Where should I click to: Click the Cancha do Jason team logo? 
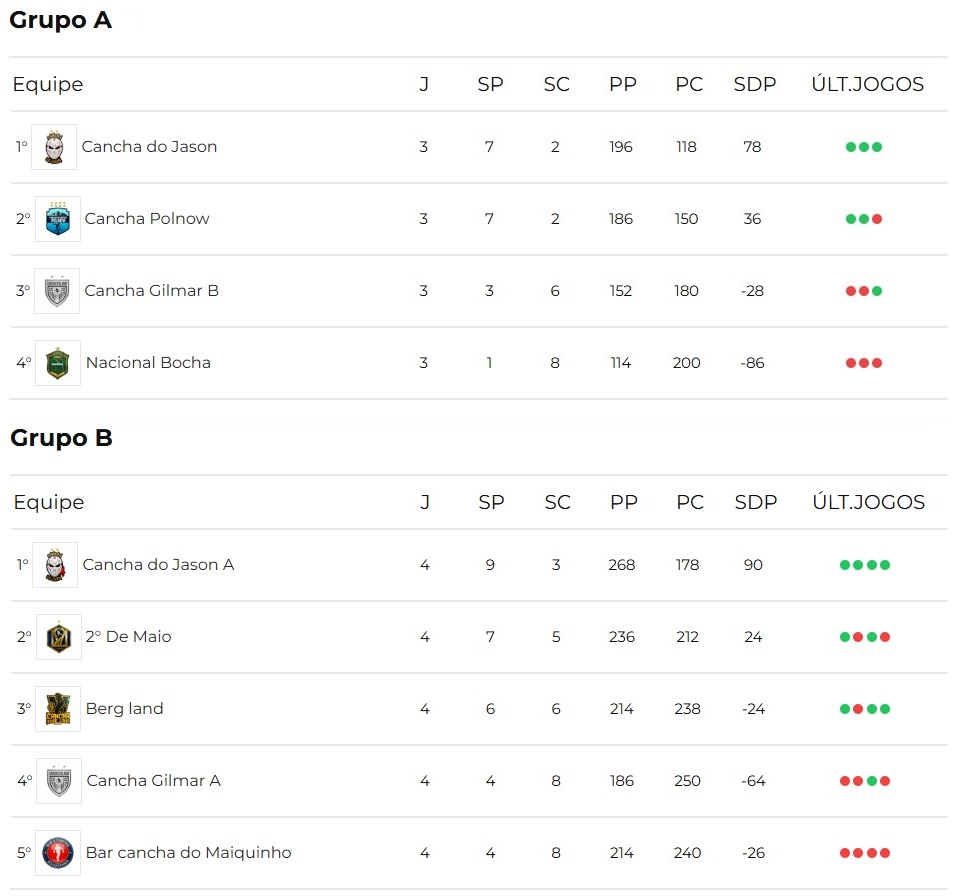point(54,147)
